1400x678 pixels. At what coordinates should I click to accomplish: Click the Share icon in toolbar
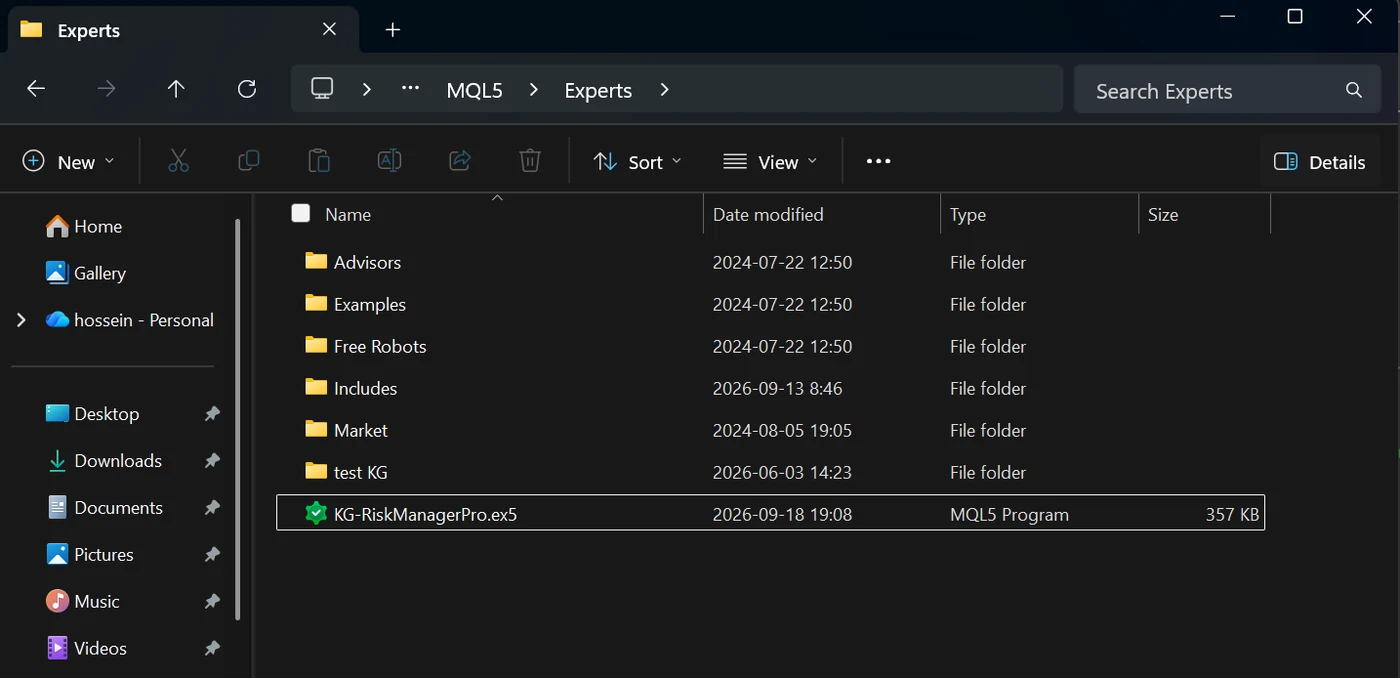click(x=460, y=161)
